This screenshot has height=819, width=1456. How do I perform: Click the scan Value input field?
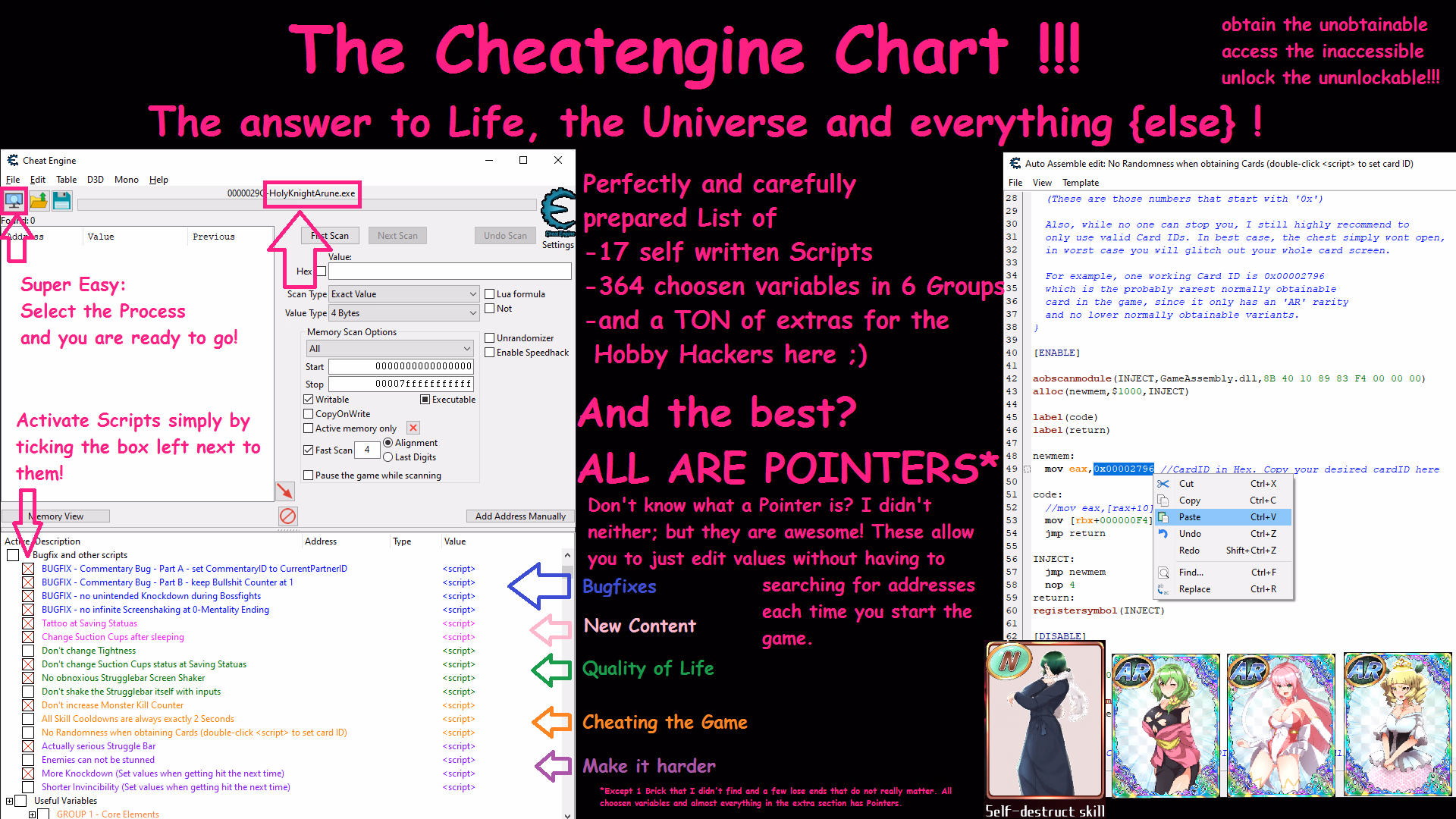coord(449,271)
